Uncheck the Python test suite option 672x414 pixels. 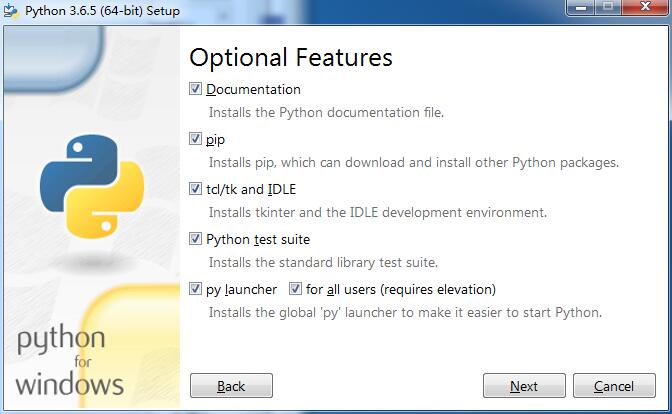pos(195,239)
